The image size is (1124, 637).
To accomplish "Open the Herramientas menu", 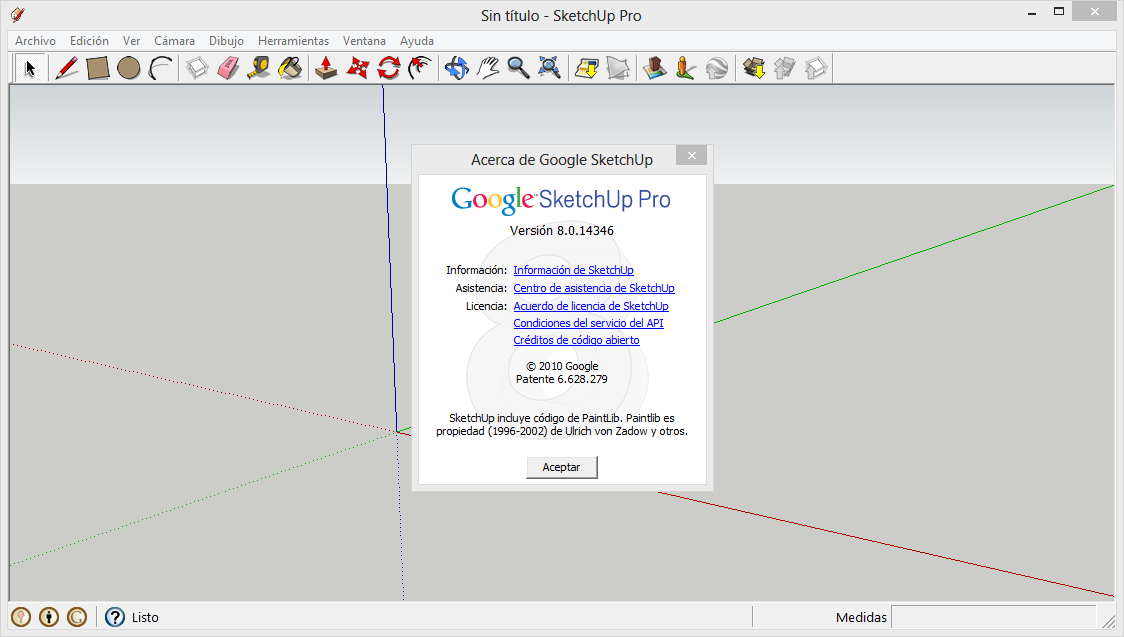I will pos(293,41).
